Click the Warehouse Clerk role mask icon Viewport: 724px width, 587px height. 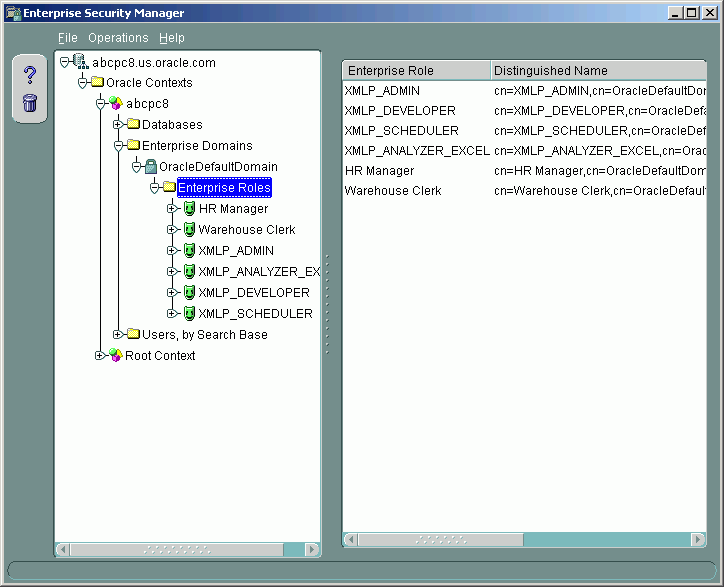point(189,229)
